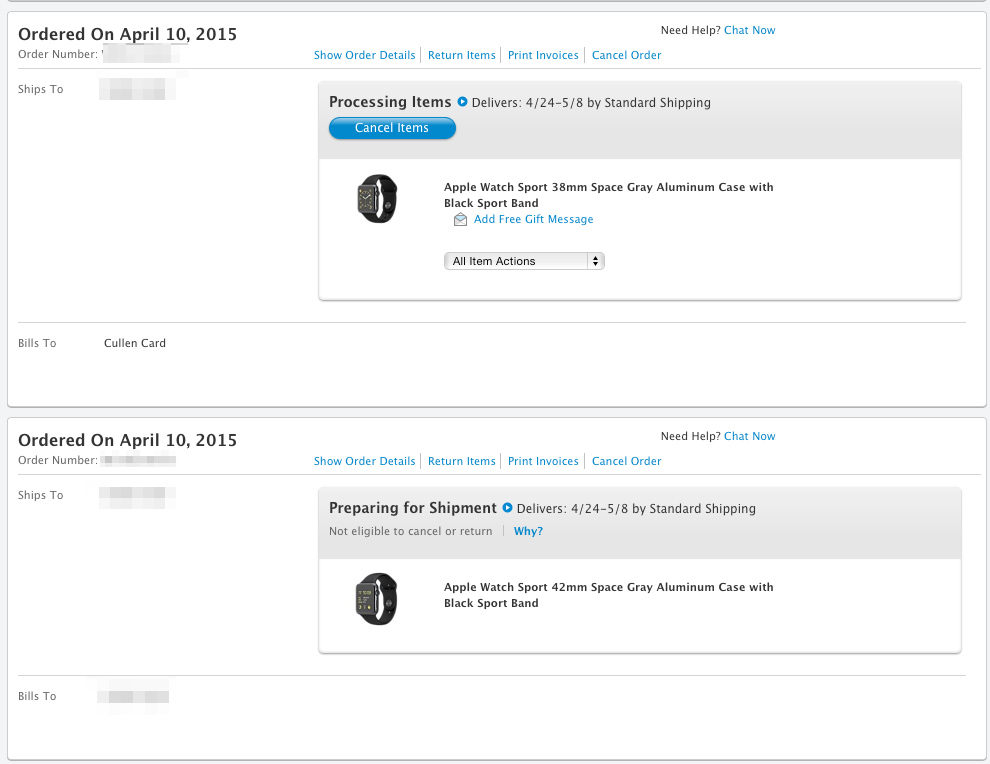Click the blue arrow beside Processing Items
This screenshot has height=764, width=990.
(x=462, y=102)
